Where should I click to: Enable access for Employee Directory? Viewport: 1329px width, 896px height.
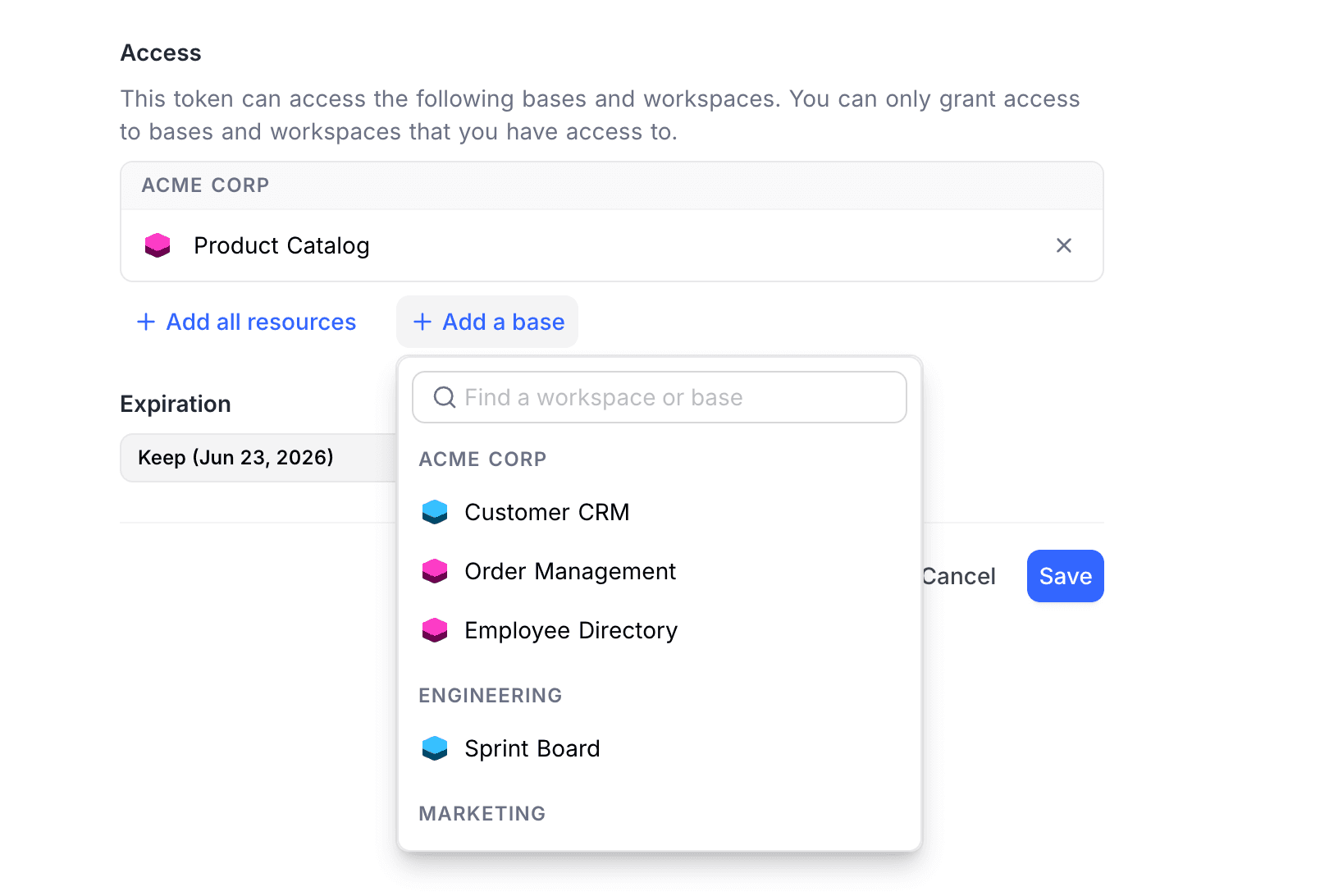click(570, 630)
